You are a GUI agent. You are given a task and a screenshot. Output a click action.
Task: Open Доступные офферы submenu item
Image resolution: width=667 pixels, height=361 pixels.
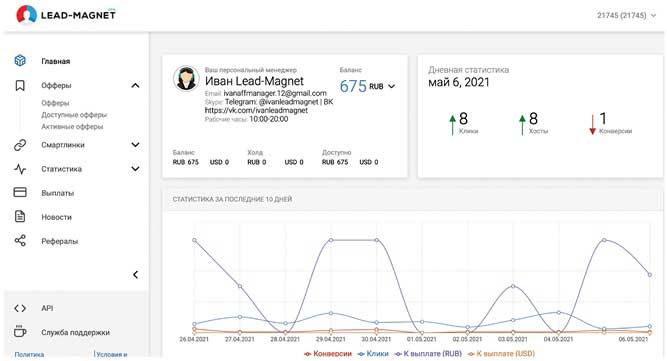point(74,115)
